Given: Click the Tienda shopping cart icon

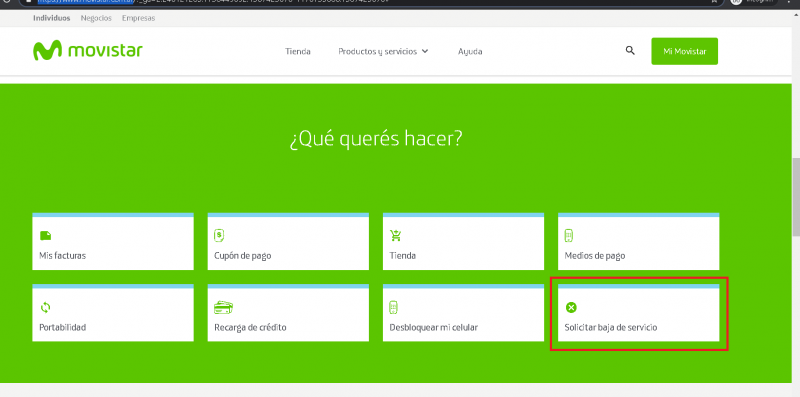Looking at the screenshot, I should [395, 235].
